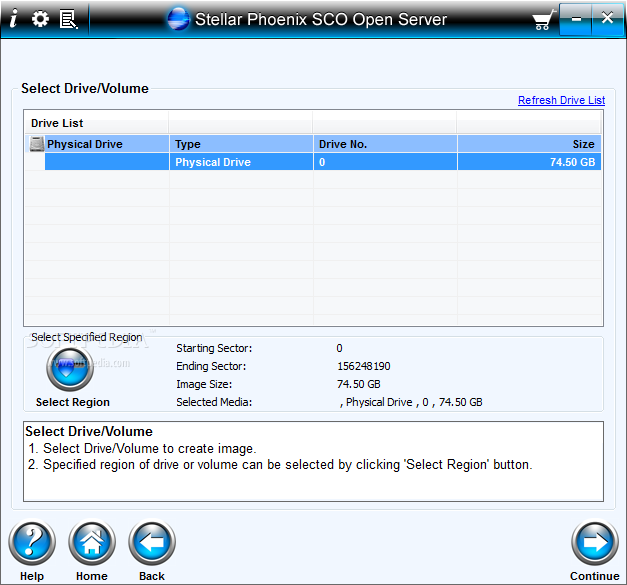Viewport: 627px width, 585px height.
Task: Click drive number 0 cell
Action: (x=385, y=162)
